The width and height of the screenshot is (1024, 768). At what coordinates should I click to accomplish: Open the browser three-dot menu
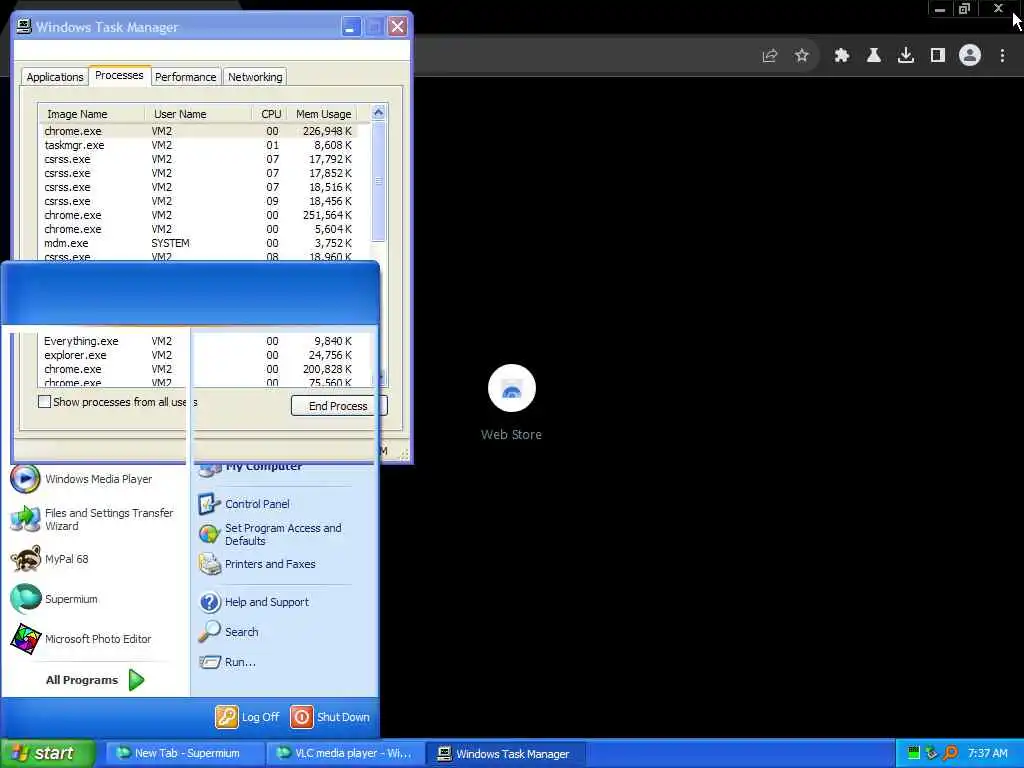click(1002, 56)
